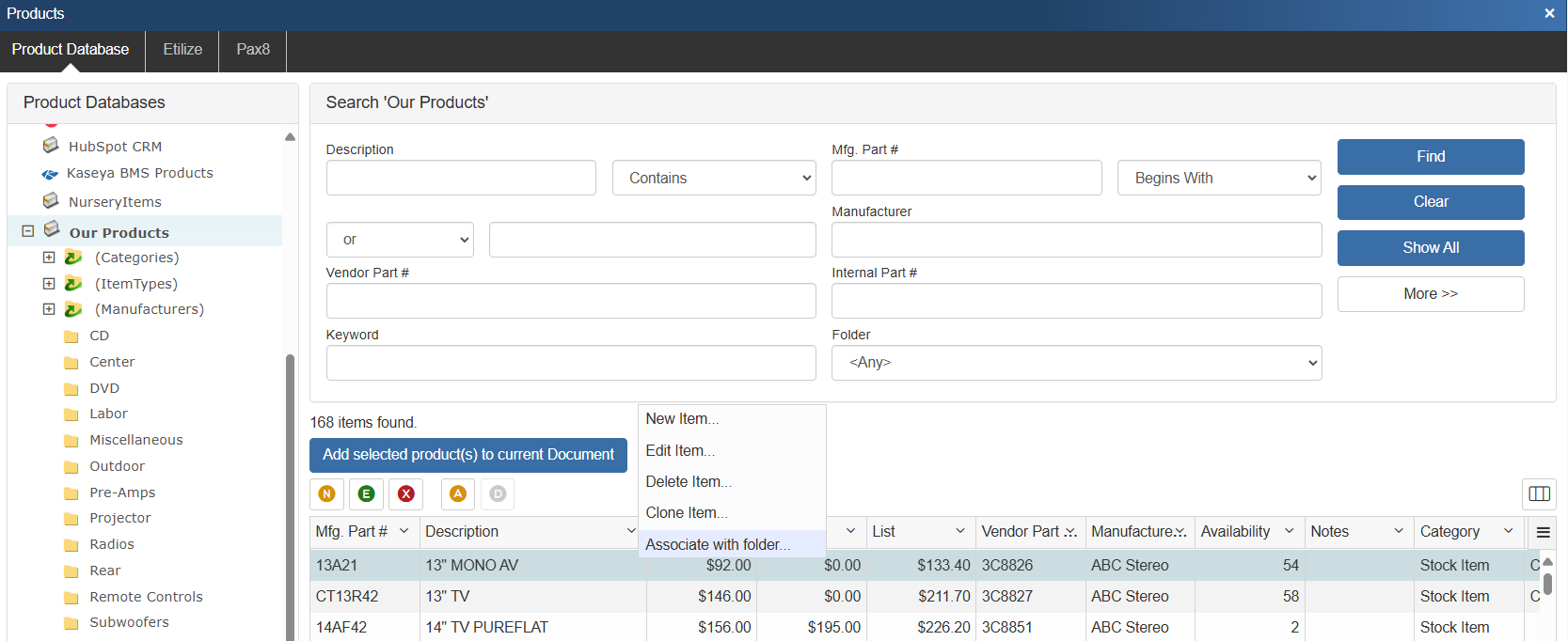Open the Projector folder in tree
Image resolution: width=1568 pixels, height=641 pixels.
[x=119, y=518]
